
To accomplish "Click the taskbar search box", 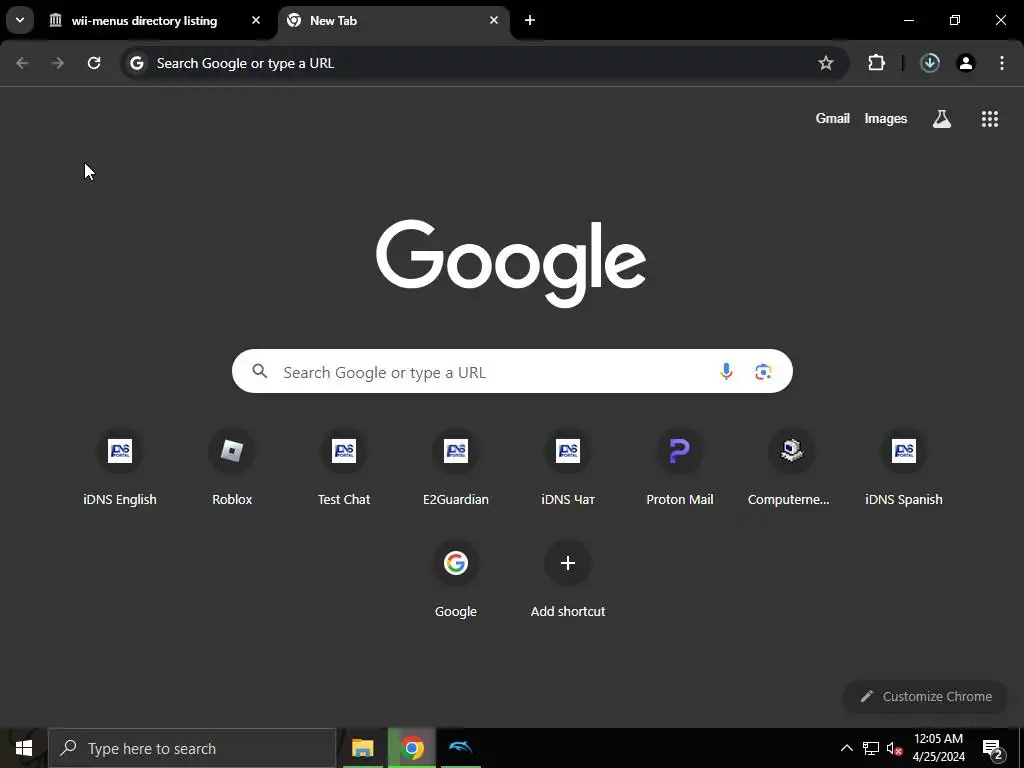I will pos(192,748).
